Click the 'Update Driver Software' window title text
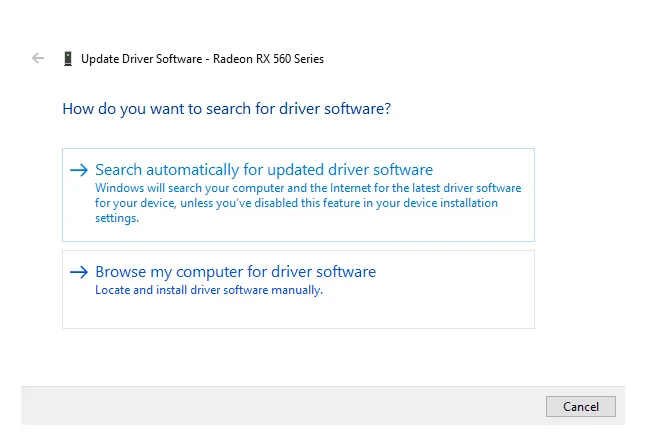The height and width of the screenshot is (448, 649). pos(142,59)
